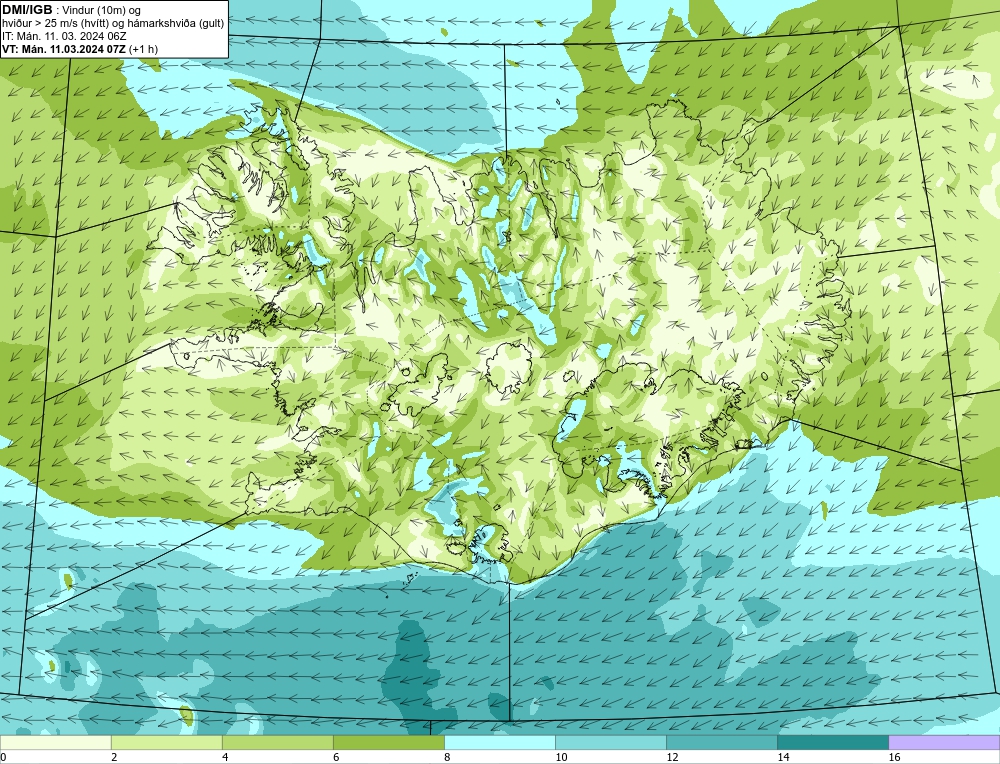Click the 6–8 m/s dark green legend swatch

pos(388,742)
